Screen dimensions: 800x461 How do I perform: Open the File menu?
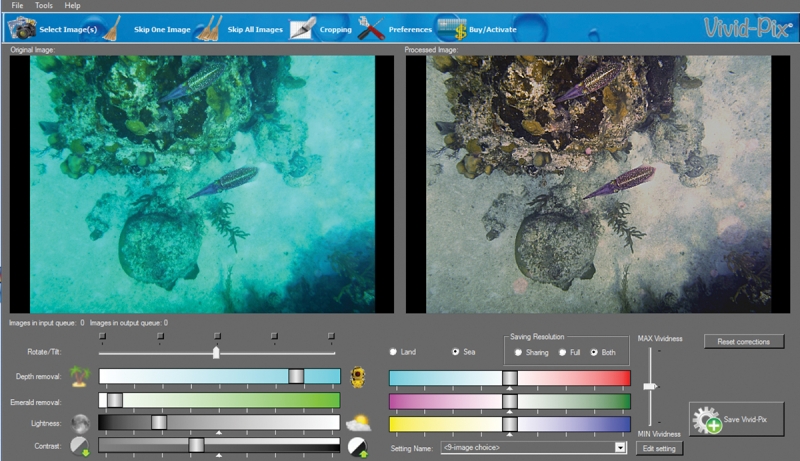(17, 6)
